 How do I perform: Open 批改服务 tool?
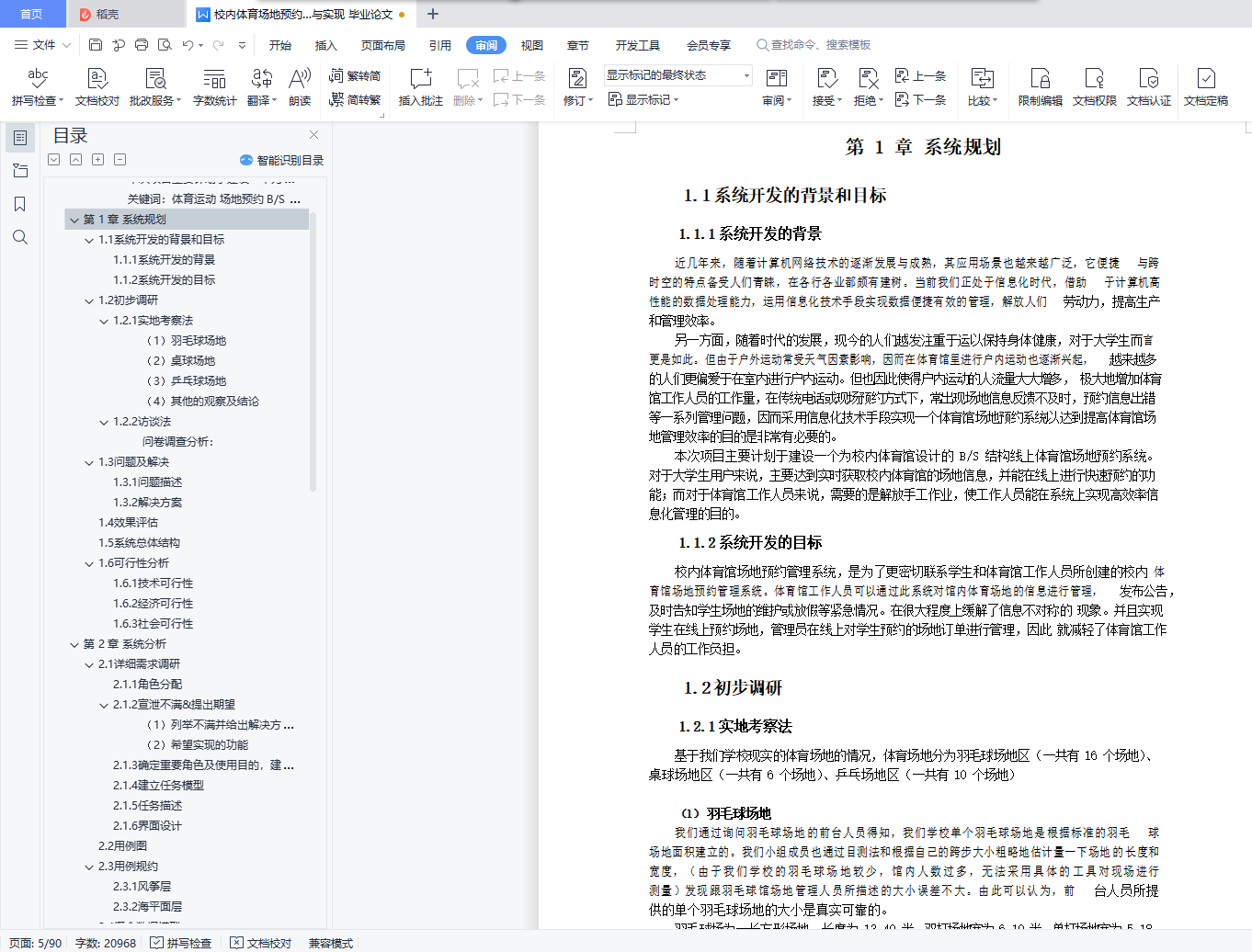[154, 86]
